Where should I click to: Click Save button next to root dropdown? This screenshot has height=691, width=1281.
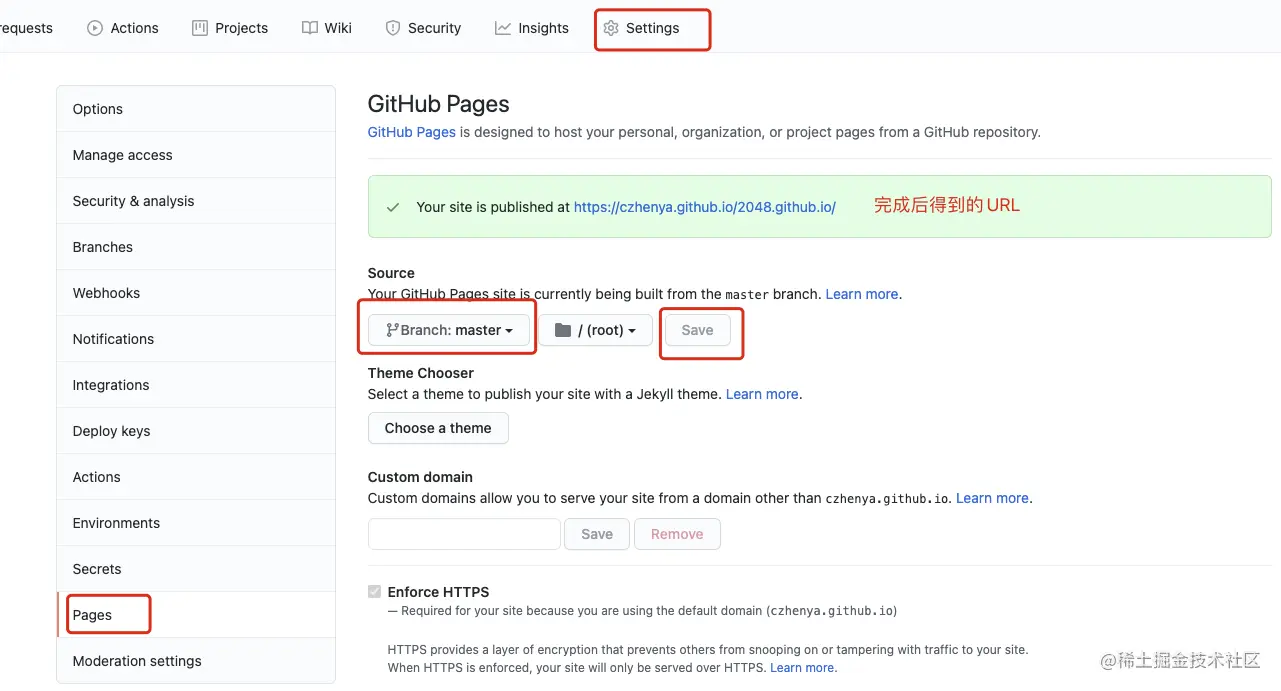pos(697,330)
